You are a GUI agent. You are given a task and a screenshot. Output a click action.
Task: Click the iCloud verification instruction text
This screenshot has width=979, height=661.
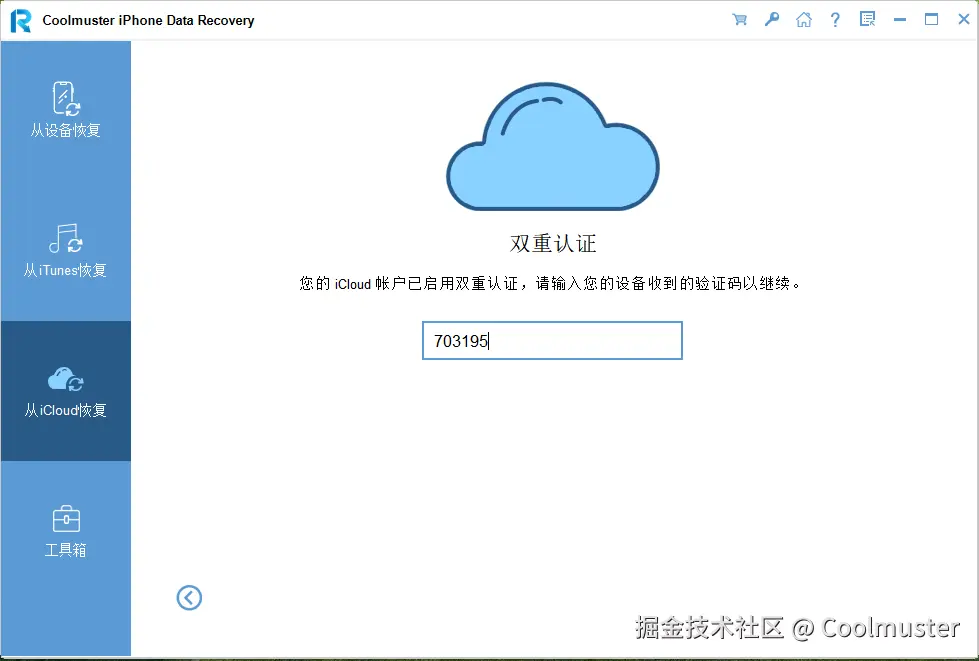[x=550, y=283]
